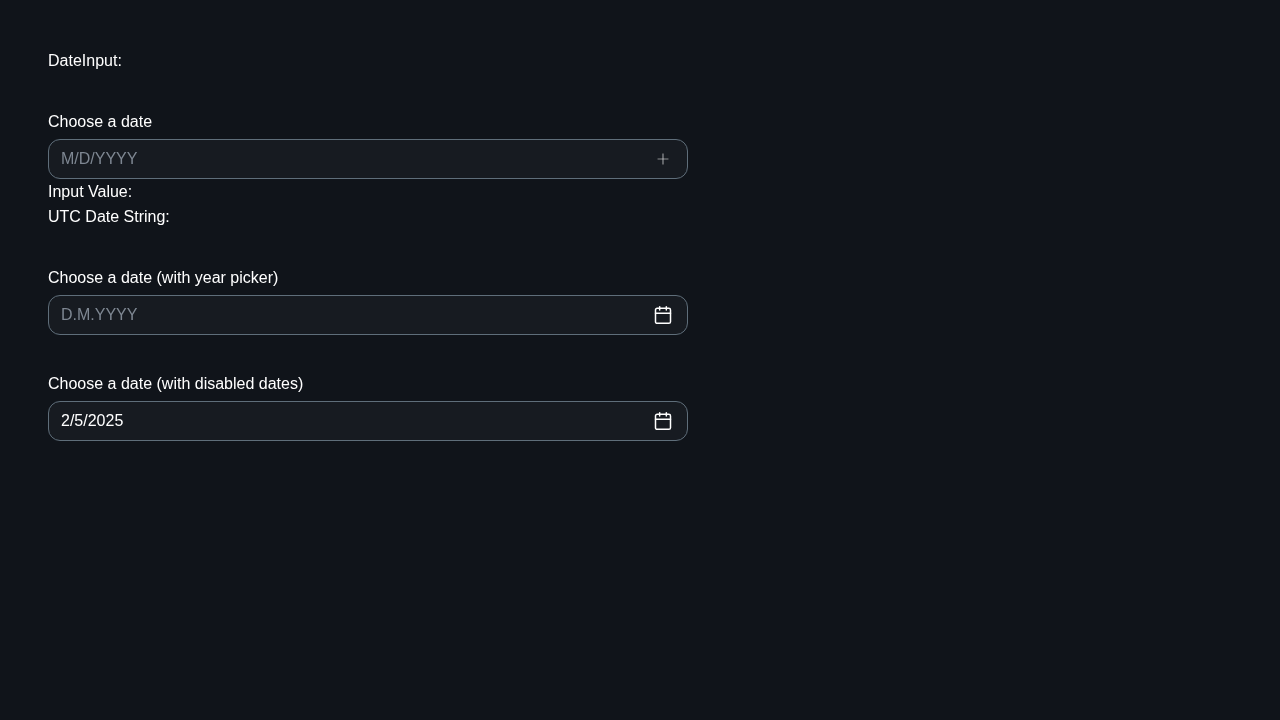Focus the D.M.YYYY date input field

(368, 315)
